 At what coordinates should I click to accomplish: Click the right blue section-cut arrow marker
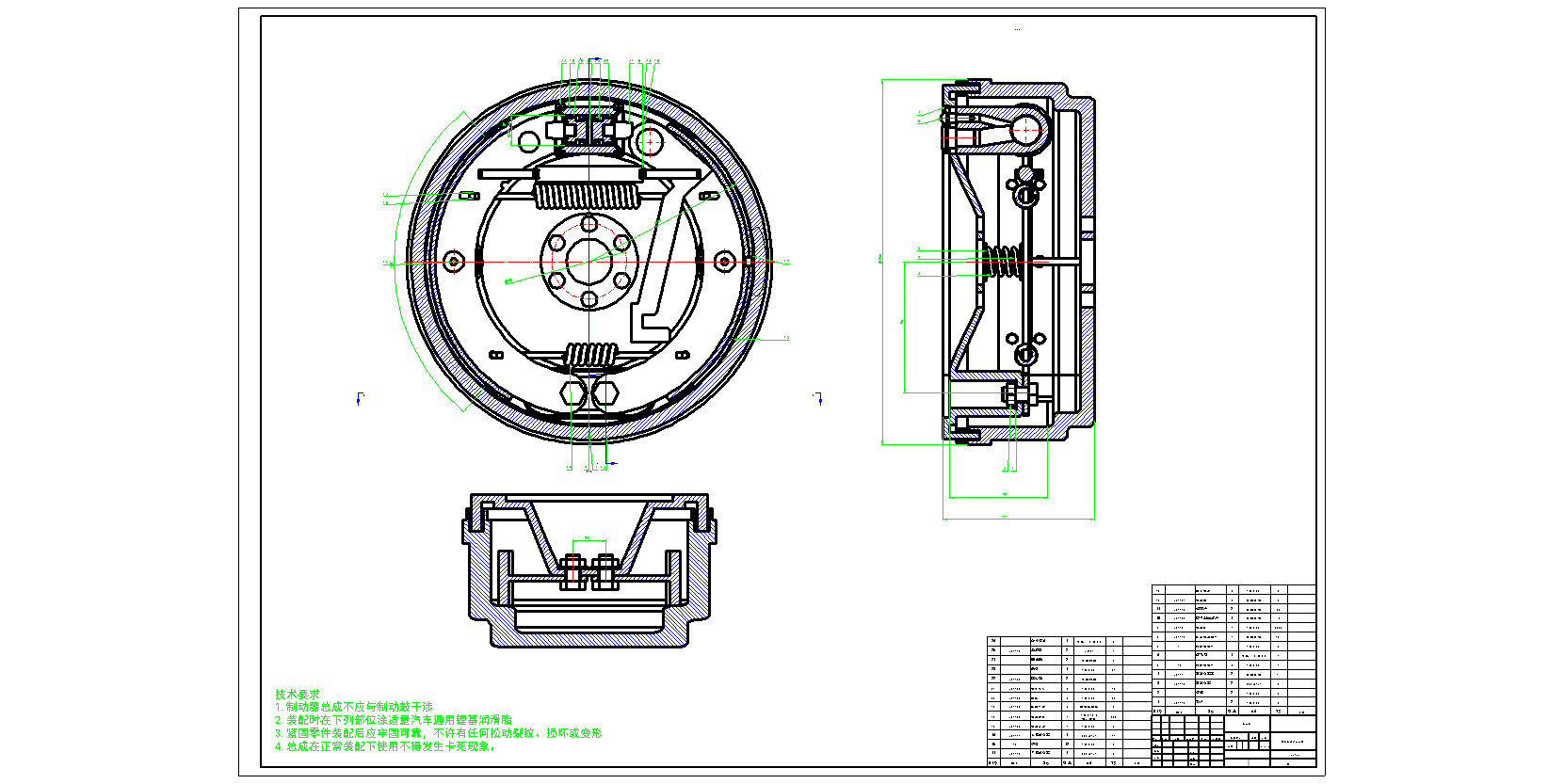tap(819, 399)
